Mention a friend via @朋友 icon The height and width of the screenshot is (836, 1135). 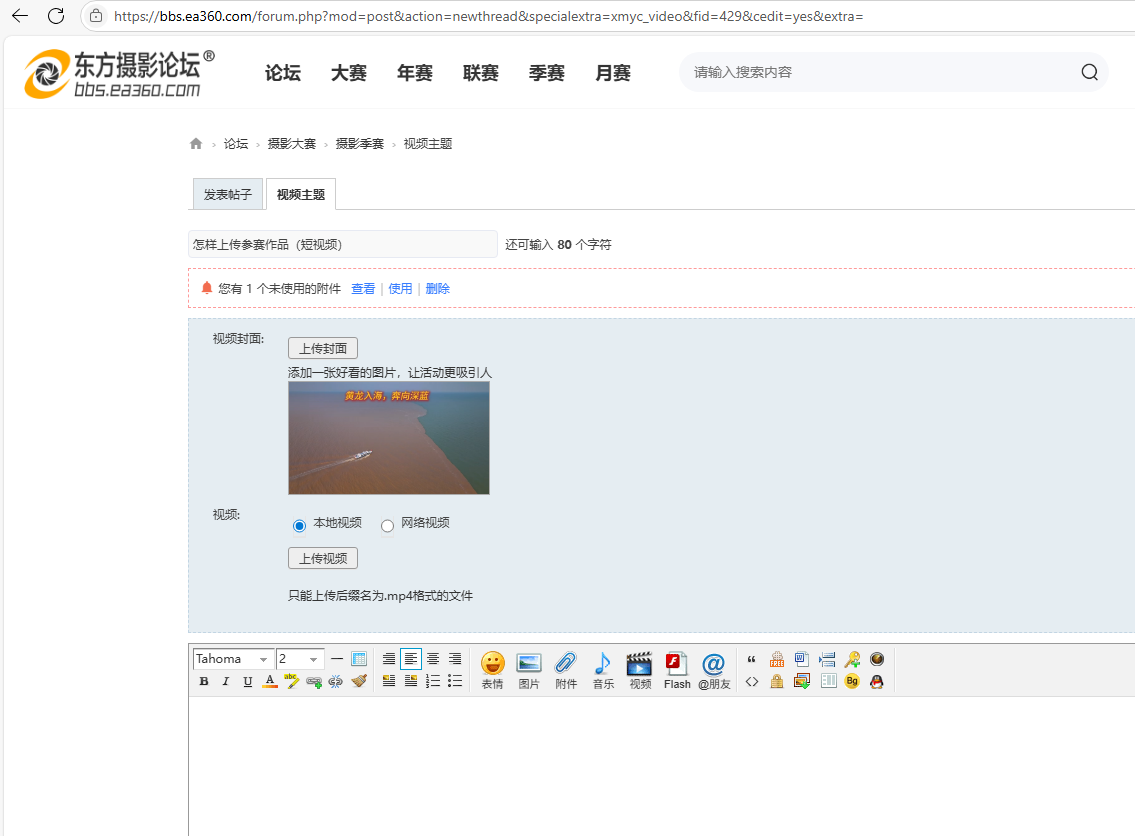pyautogui.click(x=714, y=670)
